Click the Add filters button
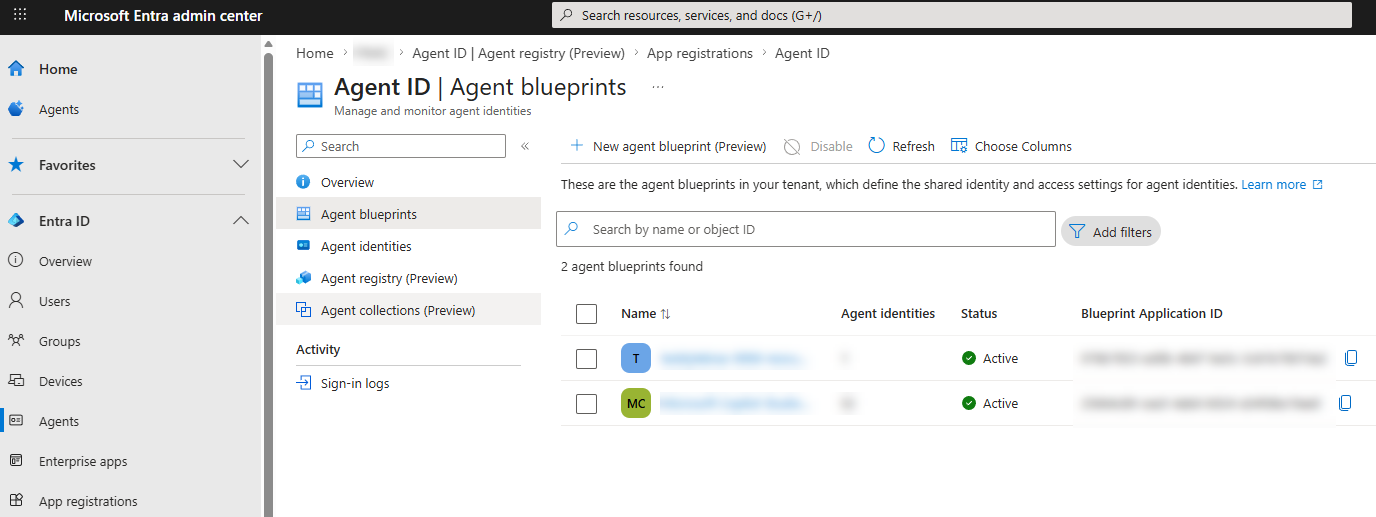The image size is (1376, 517). (1111, 232)
